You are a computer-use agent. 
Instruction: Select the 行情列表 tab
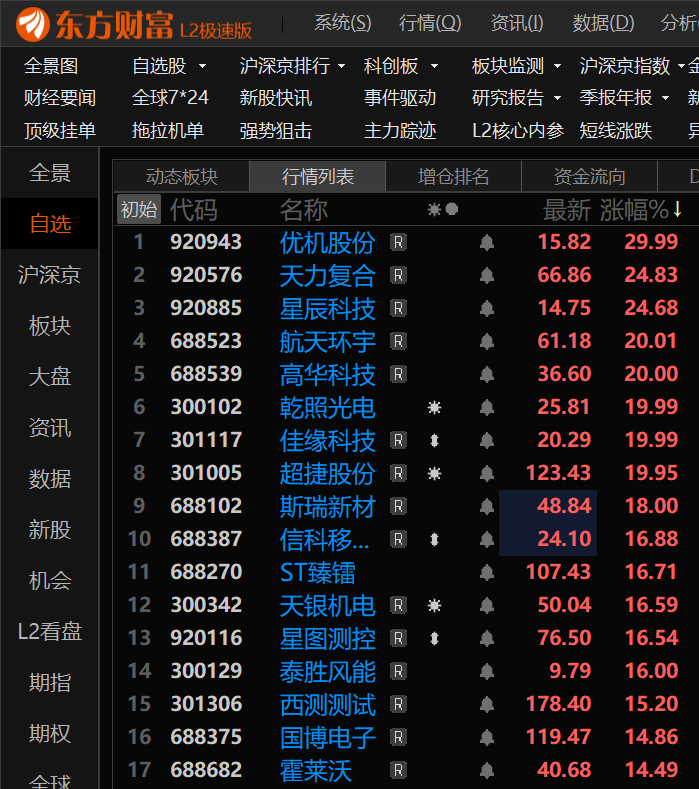coord(318,177)
